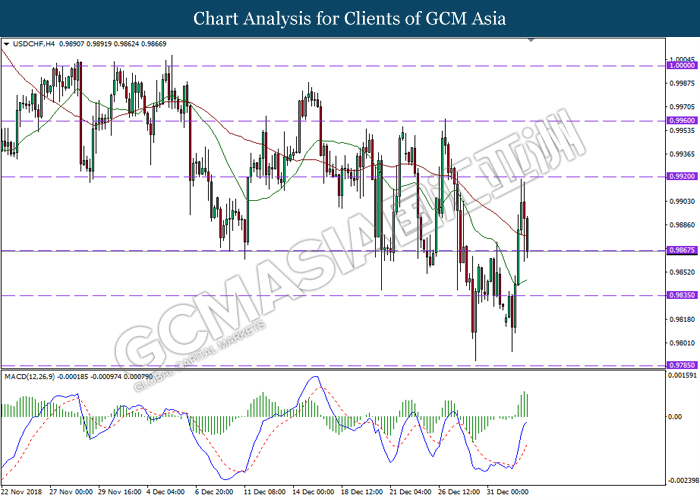Select the 0.97850 support level label
This screenshot has width=700, height=500.
point(682,365)
